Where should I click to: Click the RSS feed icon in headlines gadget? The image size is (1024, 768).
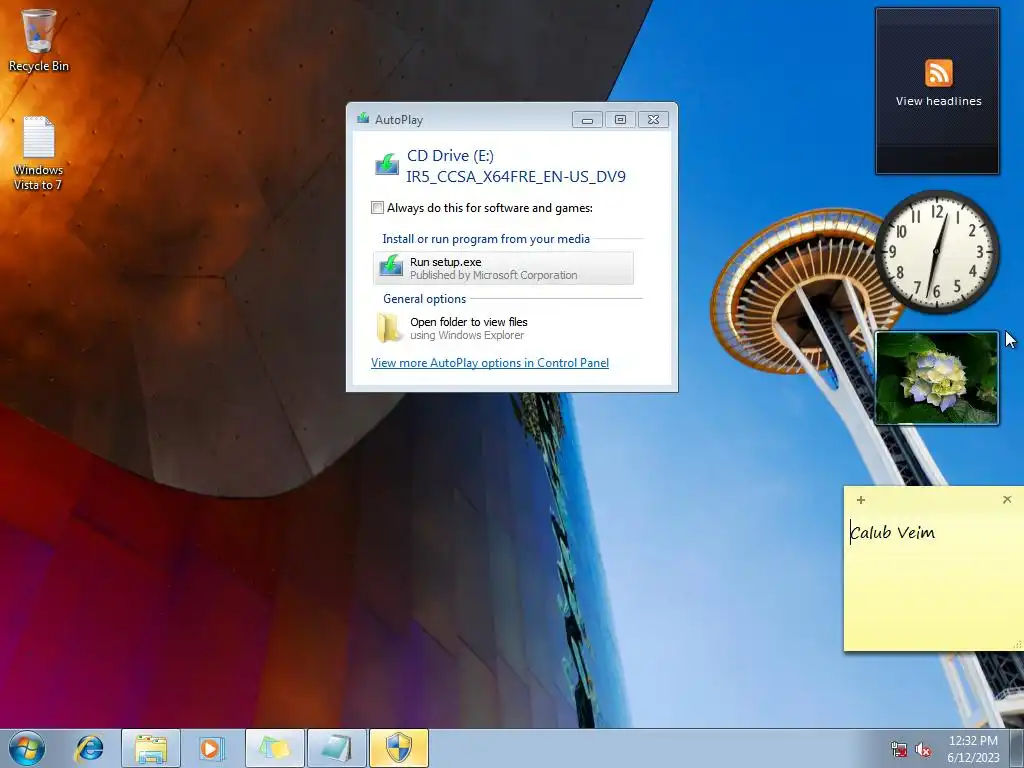pyautogui.click(x=938, y=72)
